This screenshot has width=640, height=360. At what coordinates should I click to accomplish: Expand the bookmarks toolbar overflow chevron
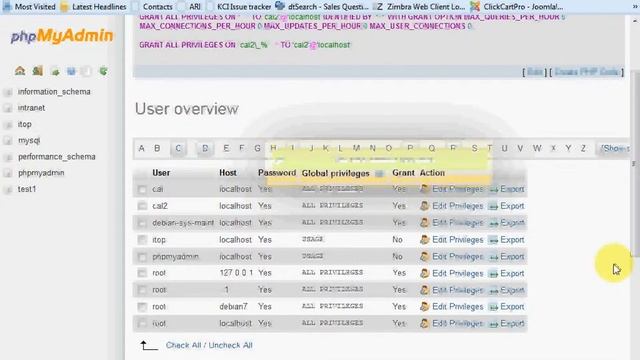coord(635,7)
